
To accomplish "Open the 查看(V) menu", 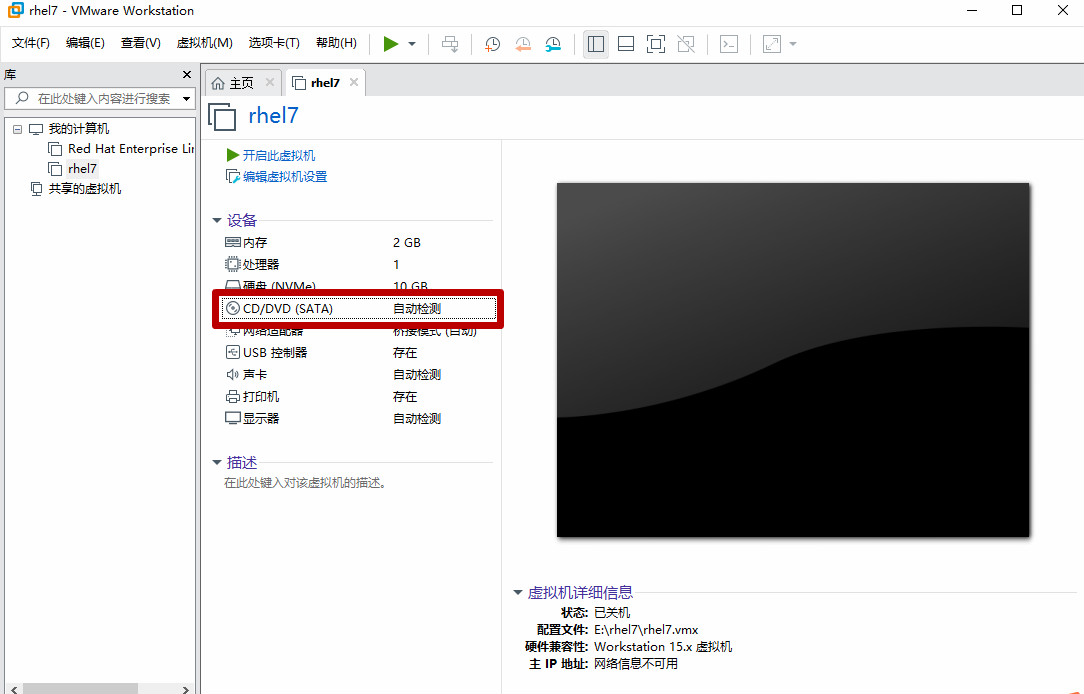I will click(140, 43).
